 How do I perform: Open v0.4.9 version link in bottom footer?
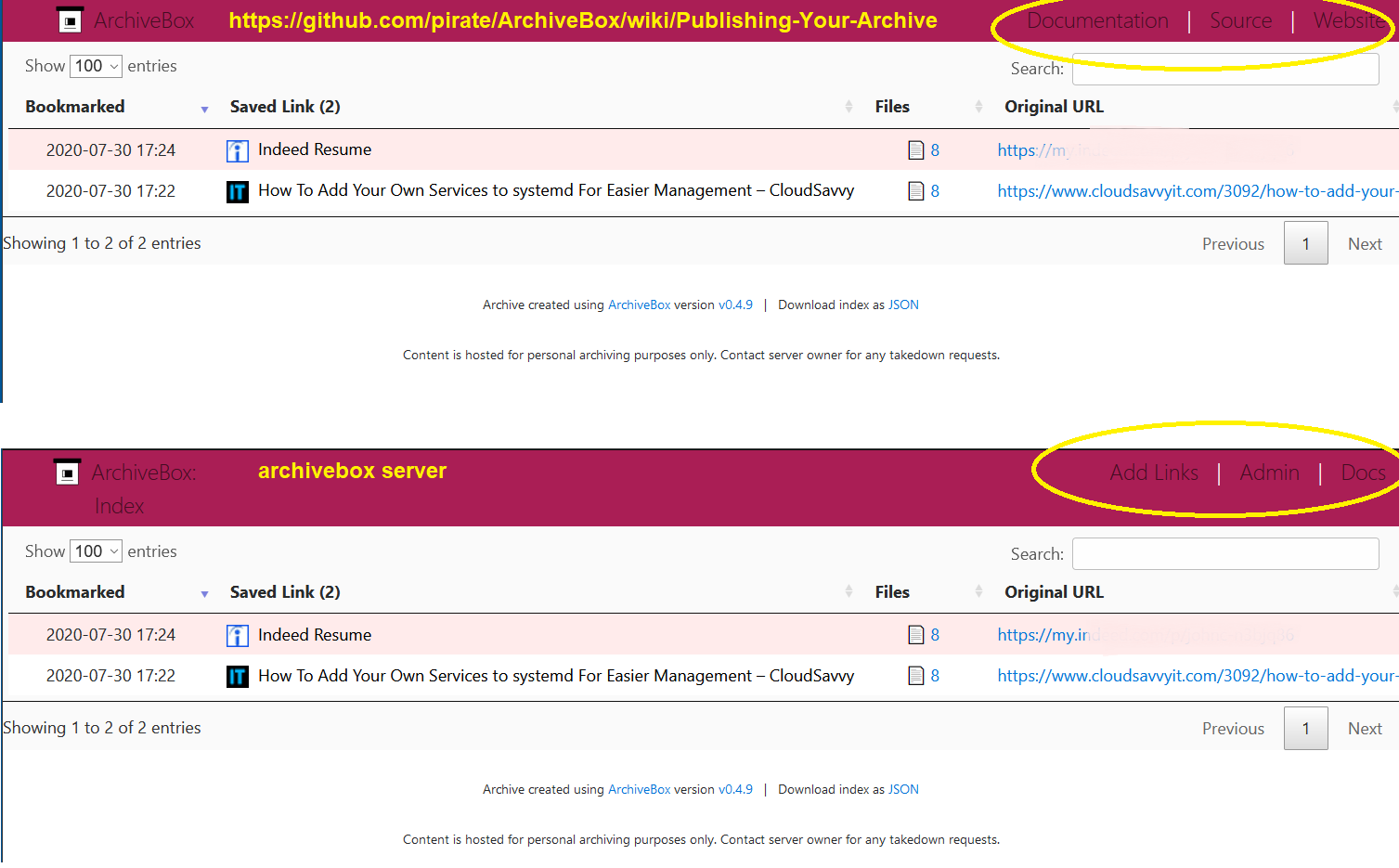(735, 789)
